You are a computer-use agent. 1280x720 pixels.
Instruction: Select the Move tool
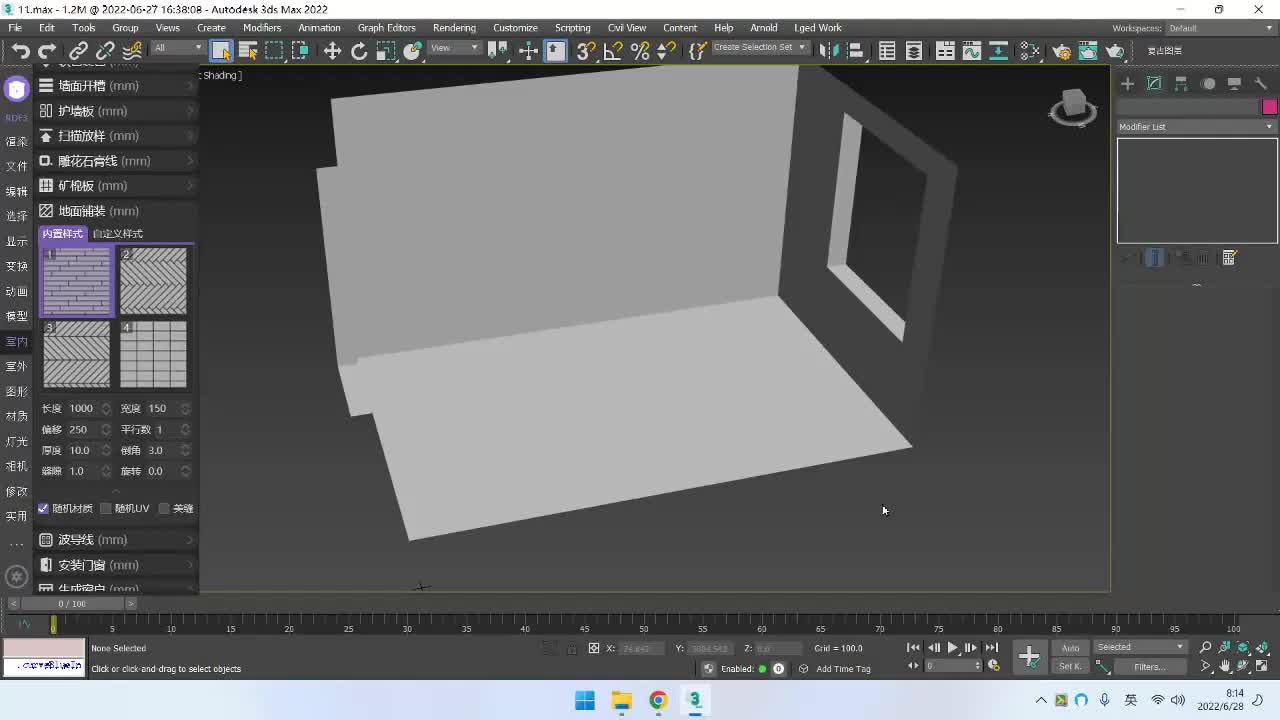coord(332,51)
